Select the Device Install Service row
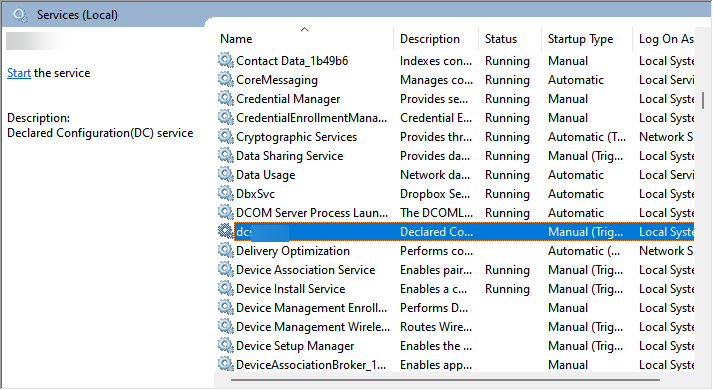The width and height of the screenshot is (713, 390). 455,289
